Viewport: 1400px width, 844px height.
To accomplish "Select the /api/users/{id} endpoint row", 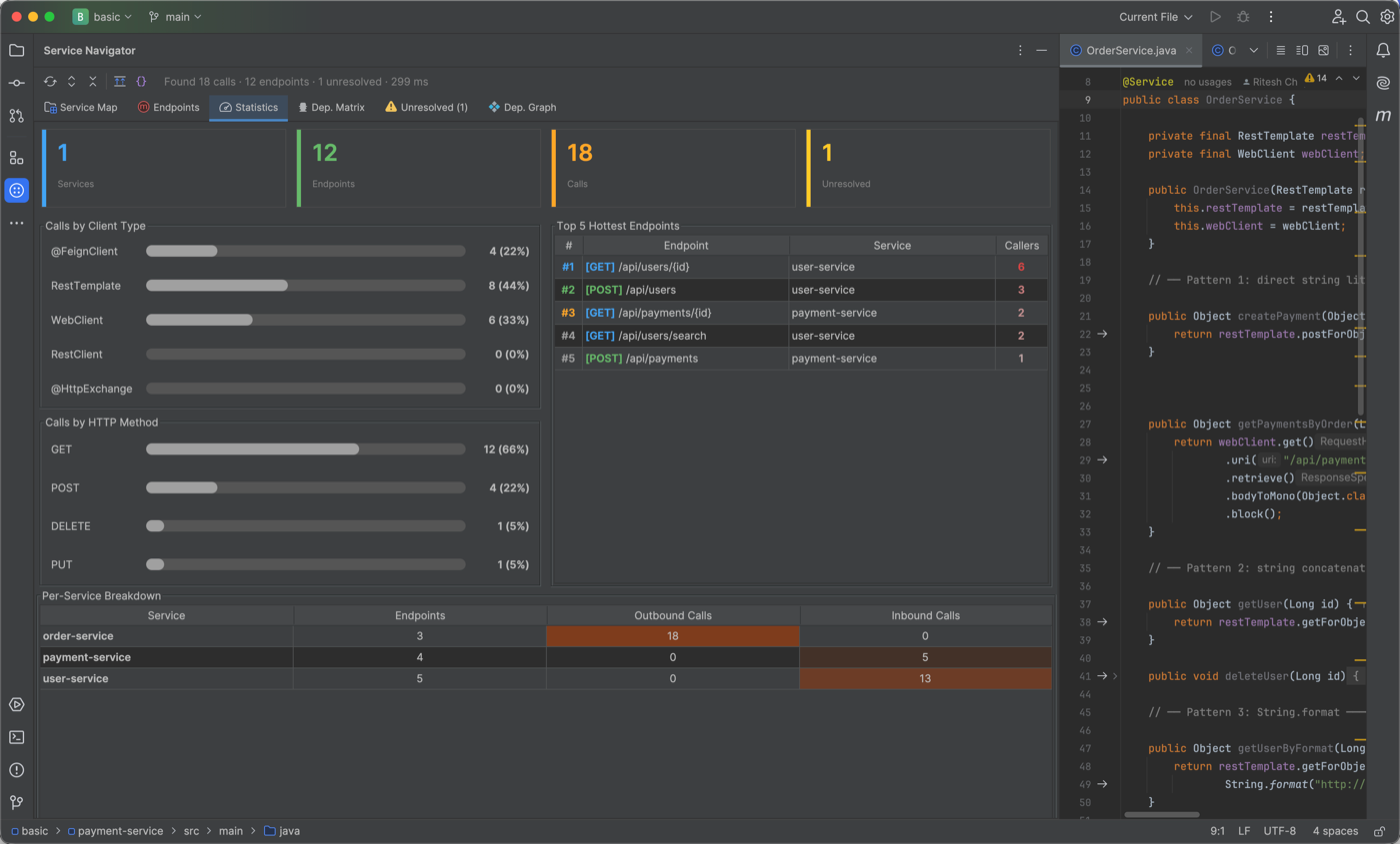I will pos(801,267).
